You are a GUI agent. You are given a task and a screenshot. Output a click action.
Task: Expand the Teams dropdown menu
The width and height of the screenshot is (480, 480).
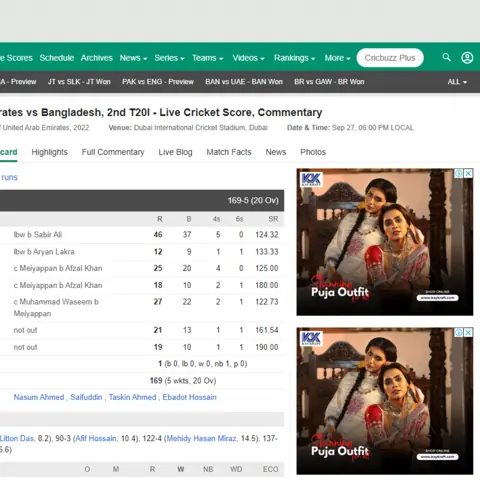pyautogui.click(x=207, y=58)
